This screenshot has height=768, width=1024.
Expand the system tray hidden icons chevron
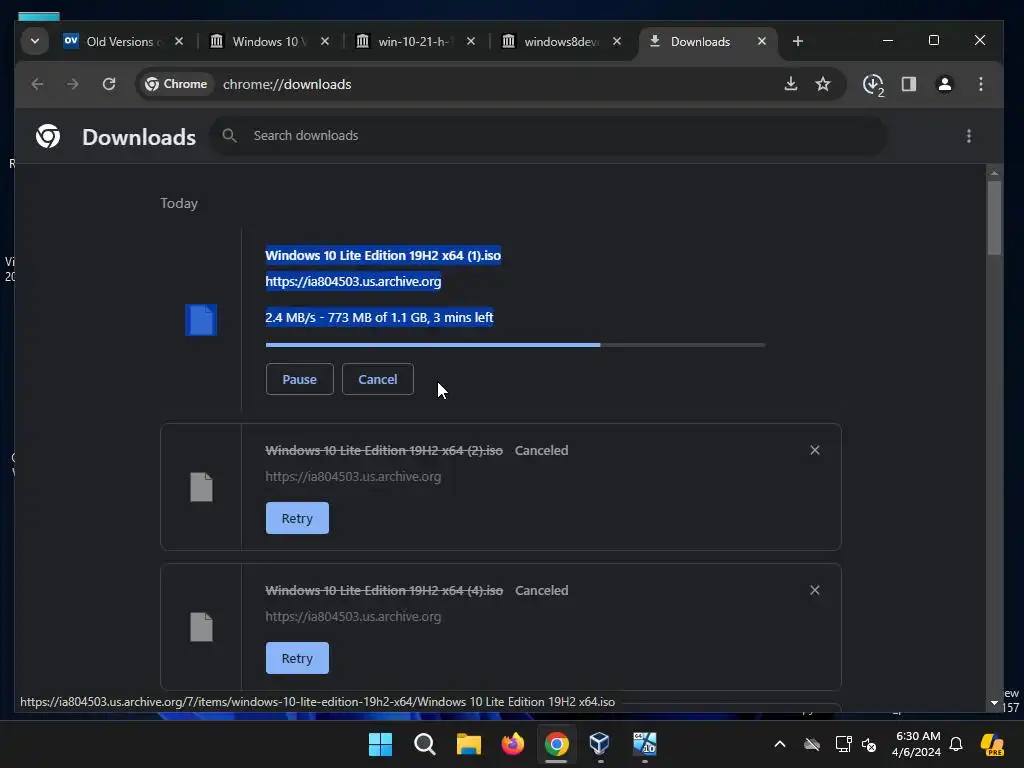pos(780,744)
